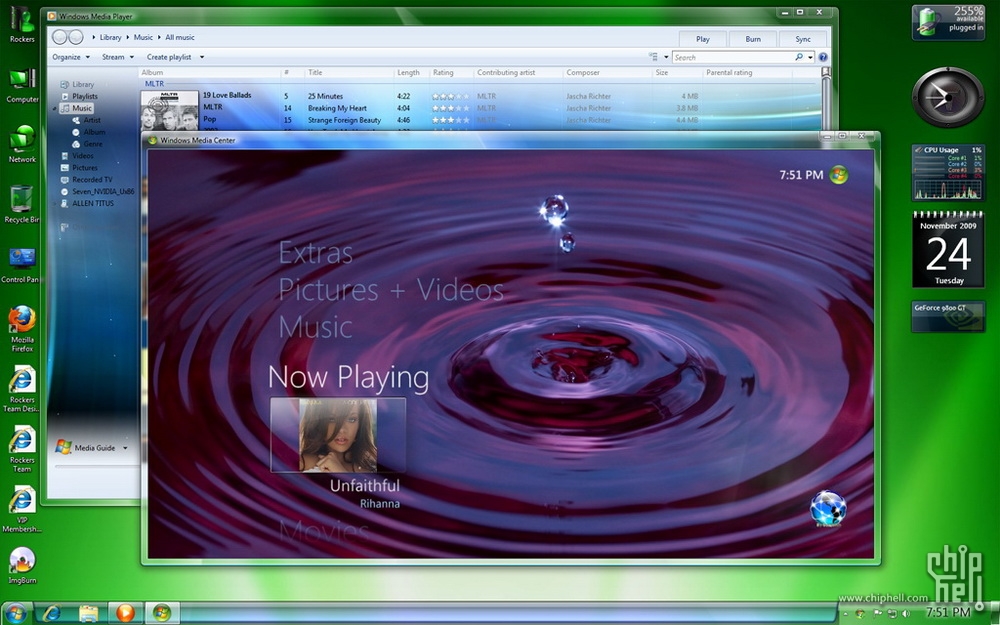1000x625 pixels.
Task: Select Pictures + Videos in Media Center
Action: pyautogui.click(x=391, y=290)
